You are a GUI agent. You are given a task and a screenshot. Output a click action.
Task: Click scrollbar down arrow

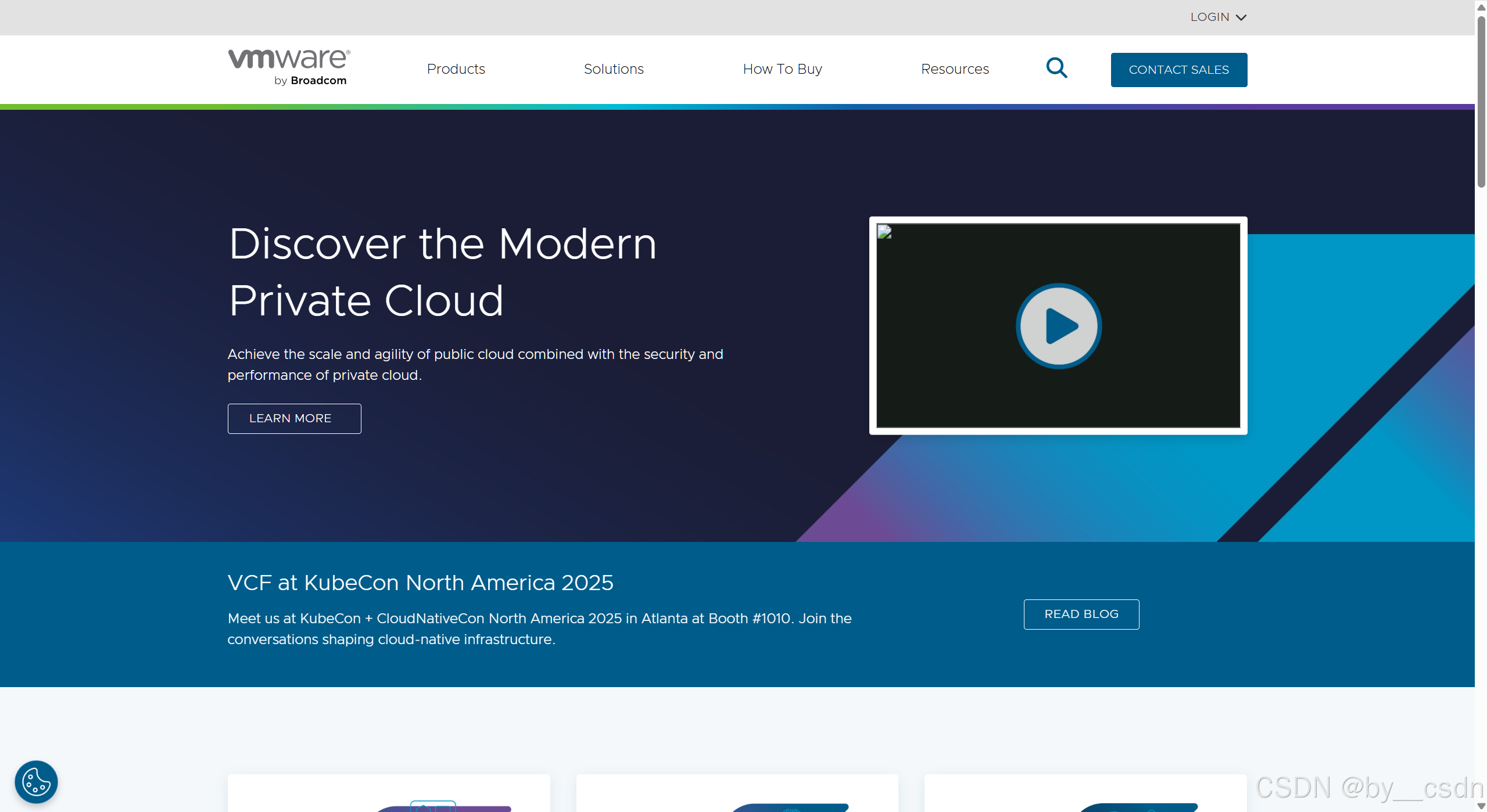(x=1481, y=806)
